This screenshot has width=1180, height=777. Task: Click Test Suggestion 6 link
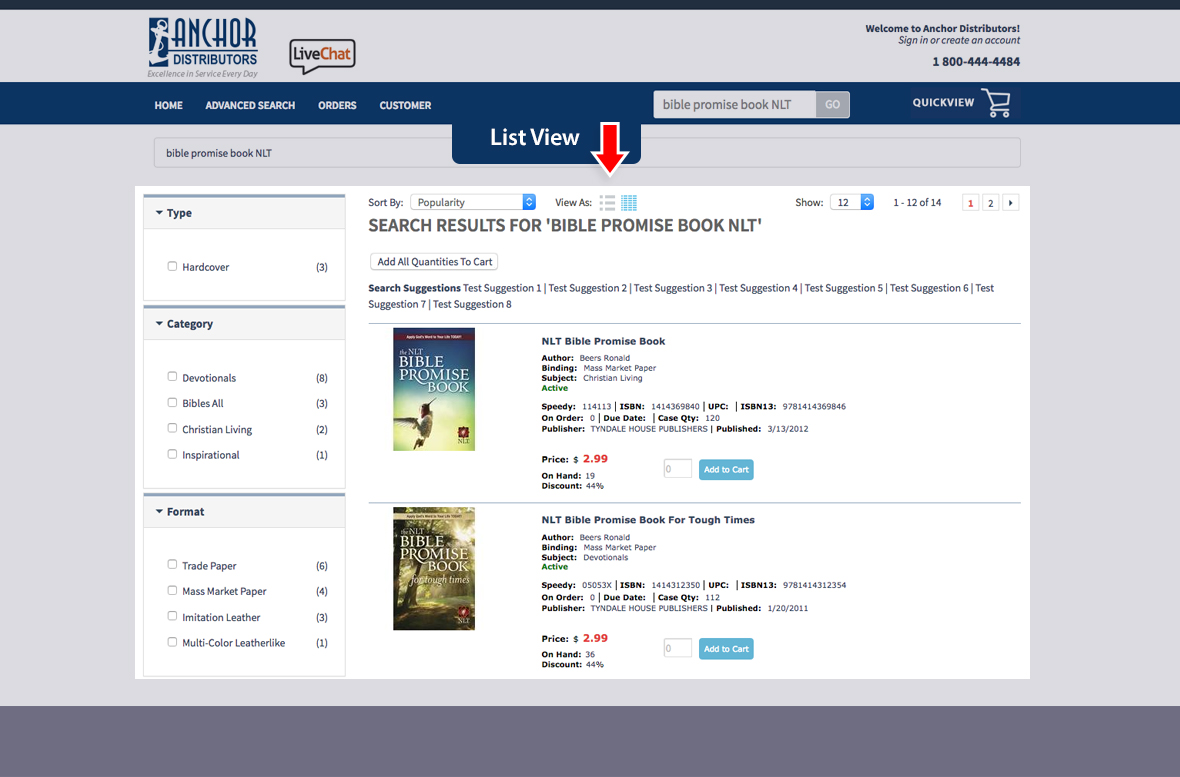(929, 288)
